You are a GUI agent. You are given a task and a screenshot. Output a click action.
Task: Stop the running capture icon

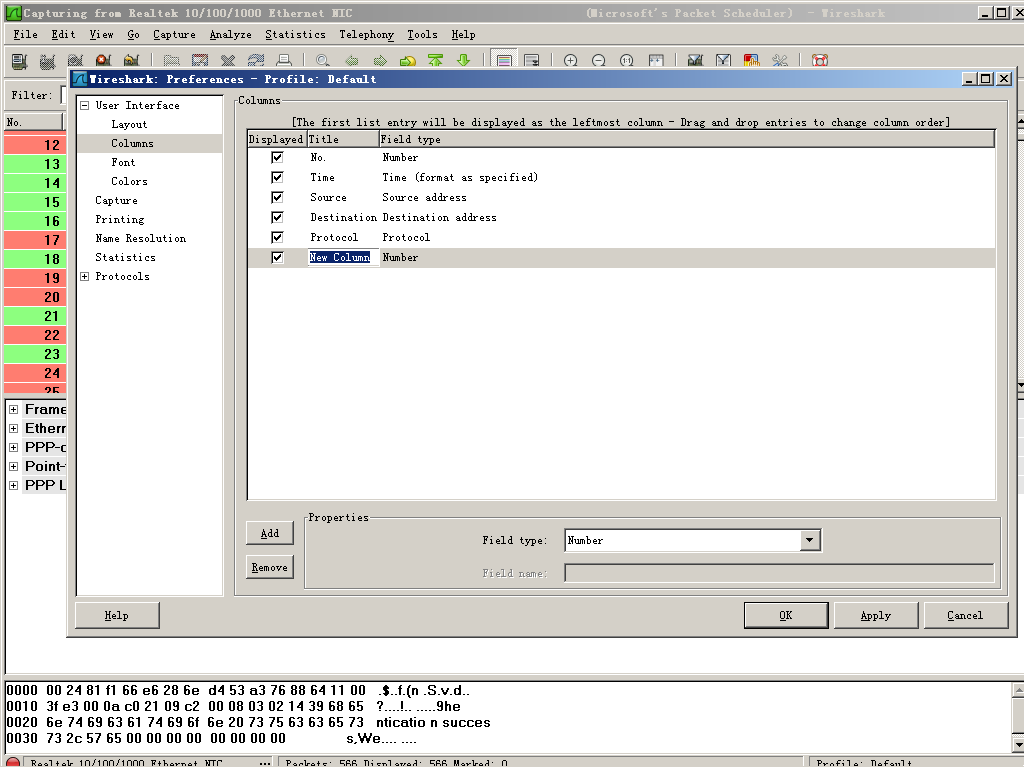coord(103,61)
